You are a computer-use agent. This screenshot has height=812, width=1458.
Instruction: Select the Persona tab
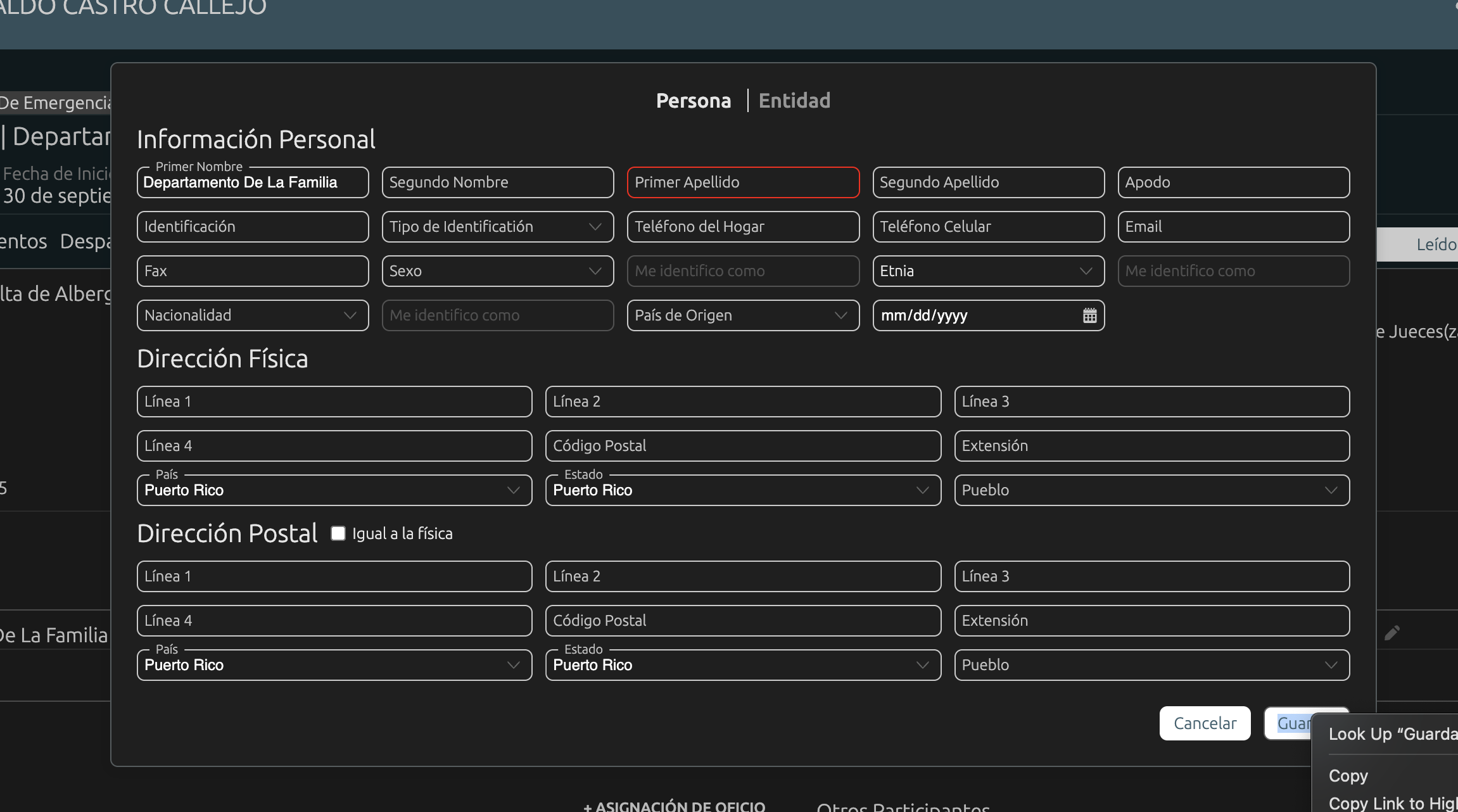tap(693, 101)
